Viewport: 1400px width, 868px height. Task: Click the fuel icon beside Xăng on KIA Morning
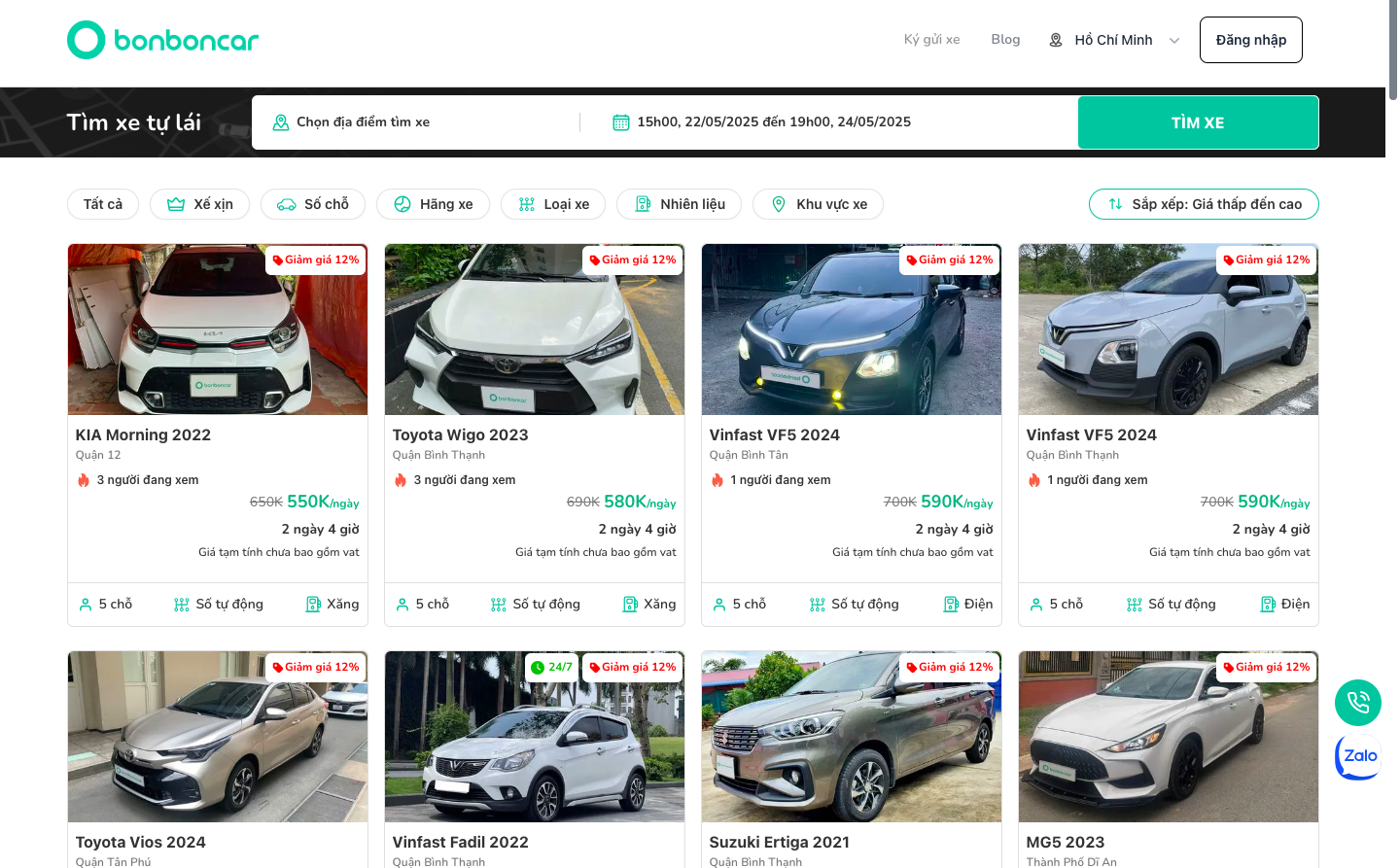tap(313, 605)
